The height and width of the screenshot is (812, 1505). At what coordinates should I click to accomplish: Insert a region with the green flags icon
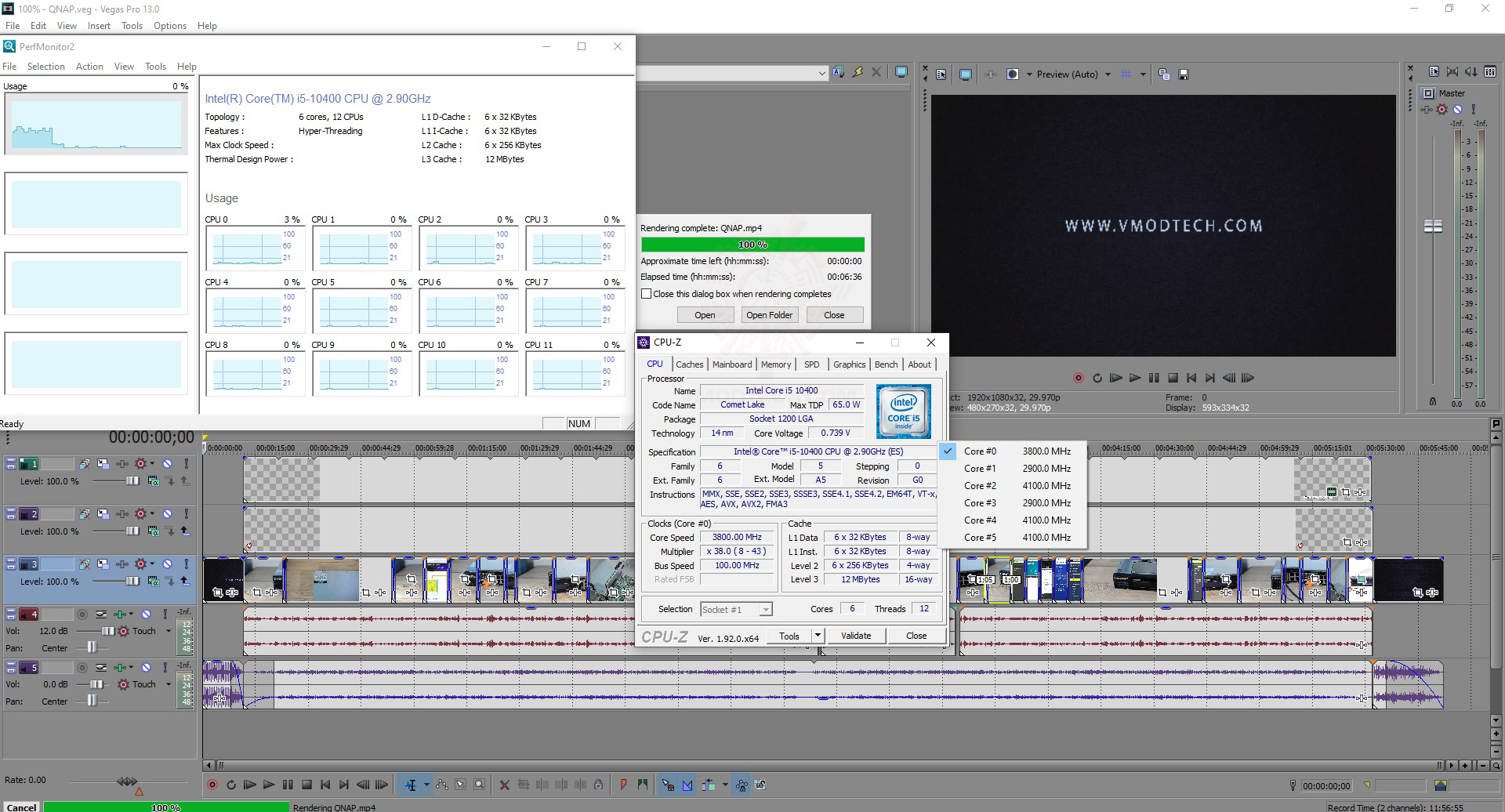click(x=643, y=785)
